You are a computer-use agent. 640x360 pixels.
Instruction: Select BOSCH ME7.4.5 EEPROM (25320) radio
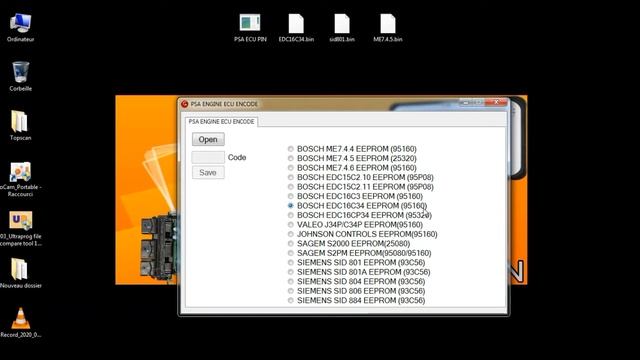coord(291,158)
